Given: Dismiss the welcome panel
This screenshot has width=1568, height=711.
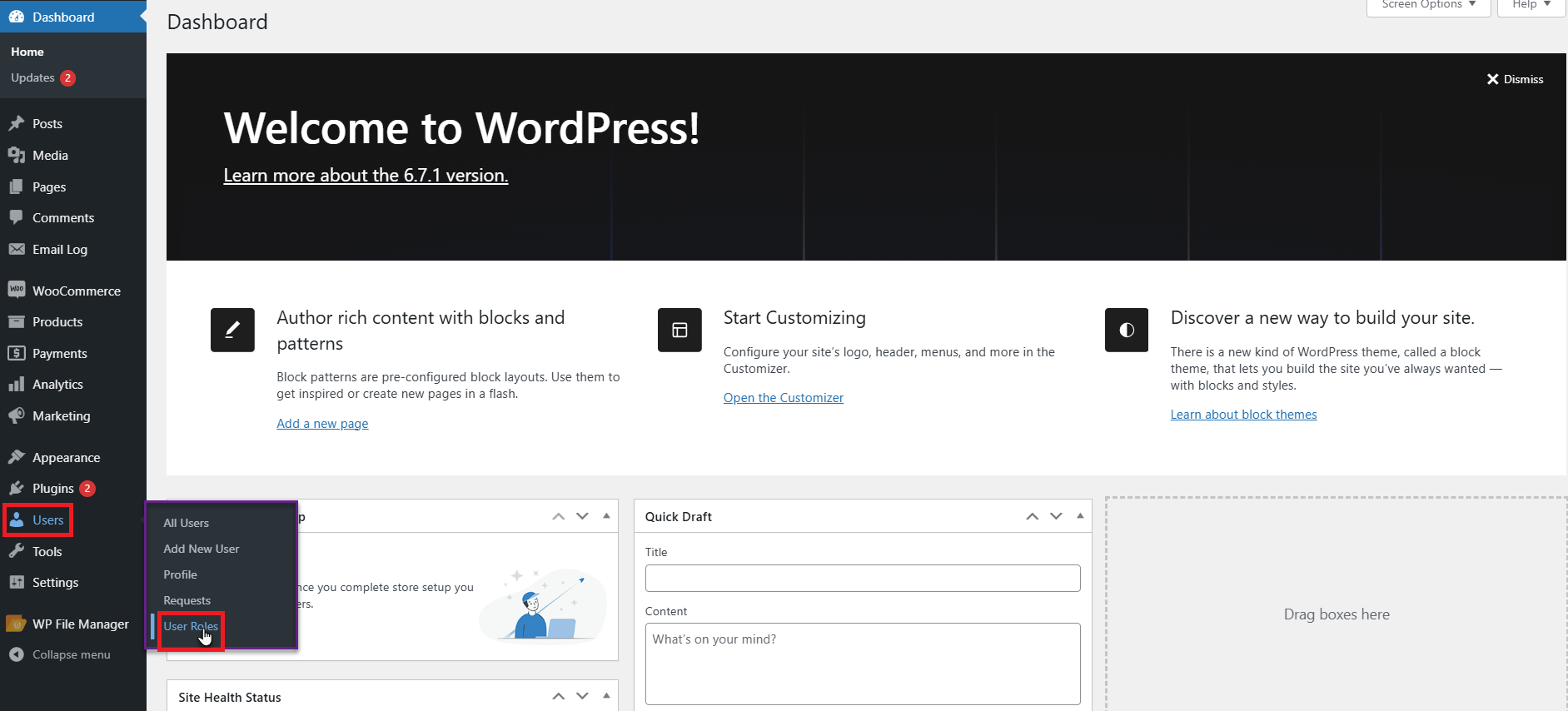Looking at the screenshot, I should 1515,79.
